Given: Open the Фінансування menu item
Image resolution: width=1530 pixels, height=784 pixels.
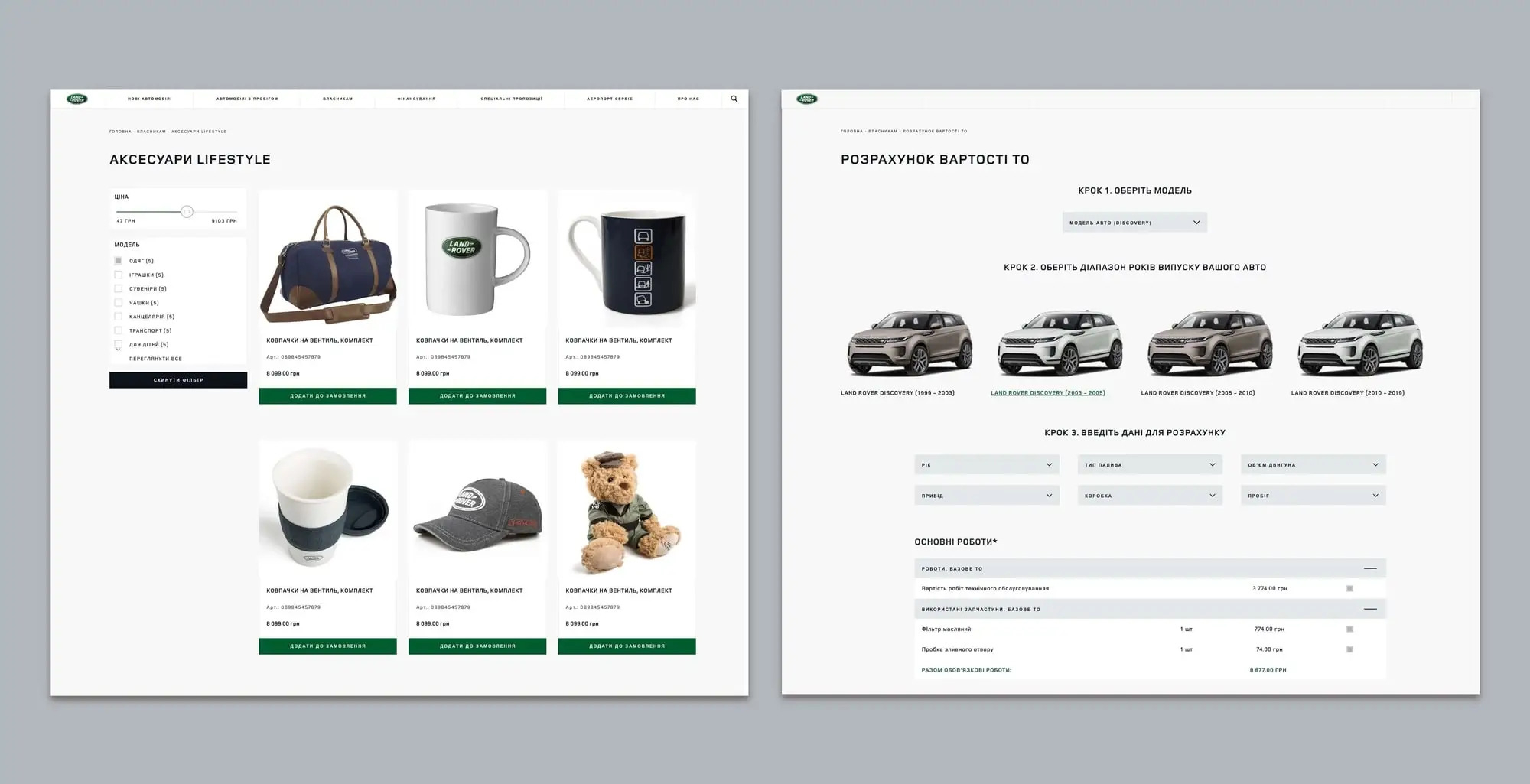Looking at the screenshot, I should [x=416, y=99].
